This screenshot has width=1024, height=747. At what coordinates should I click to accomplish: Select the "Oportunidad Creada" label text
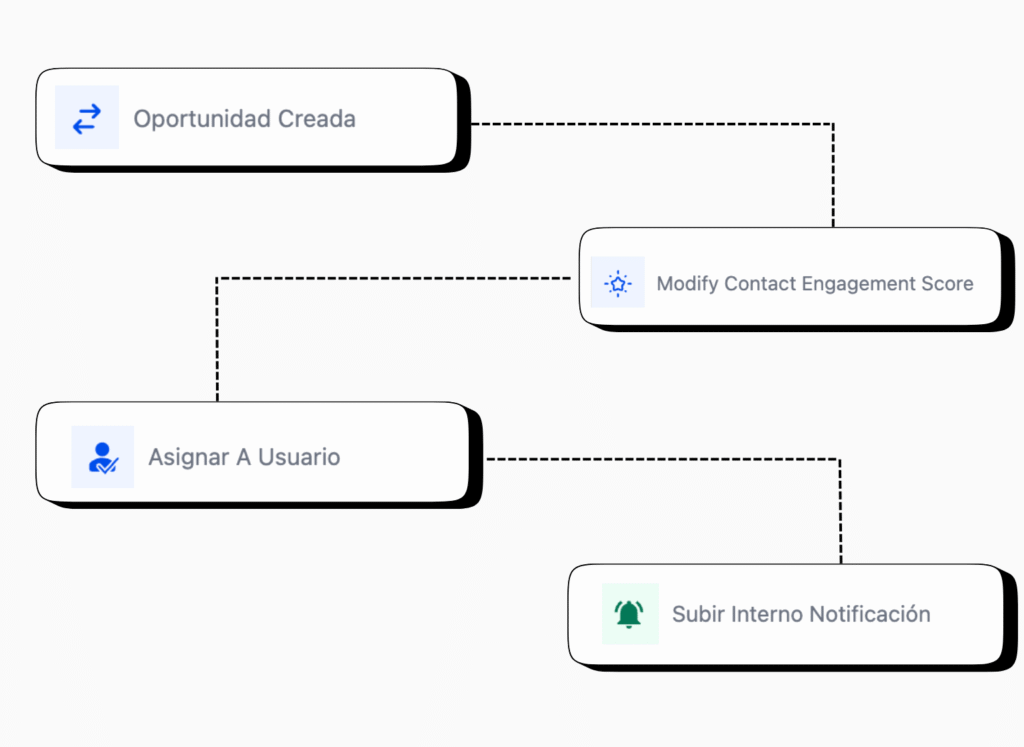[244, 119]
